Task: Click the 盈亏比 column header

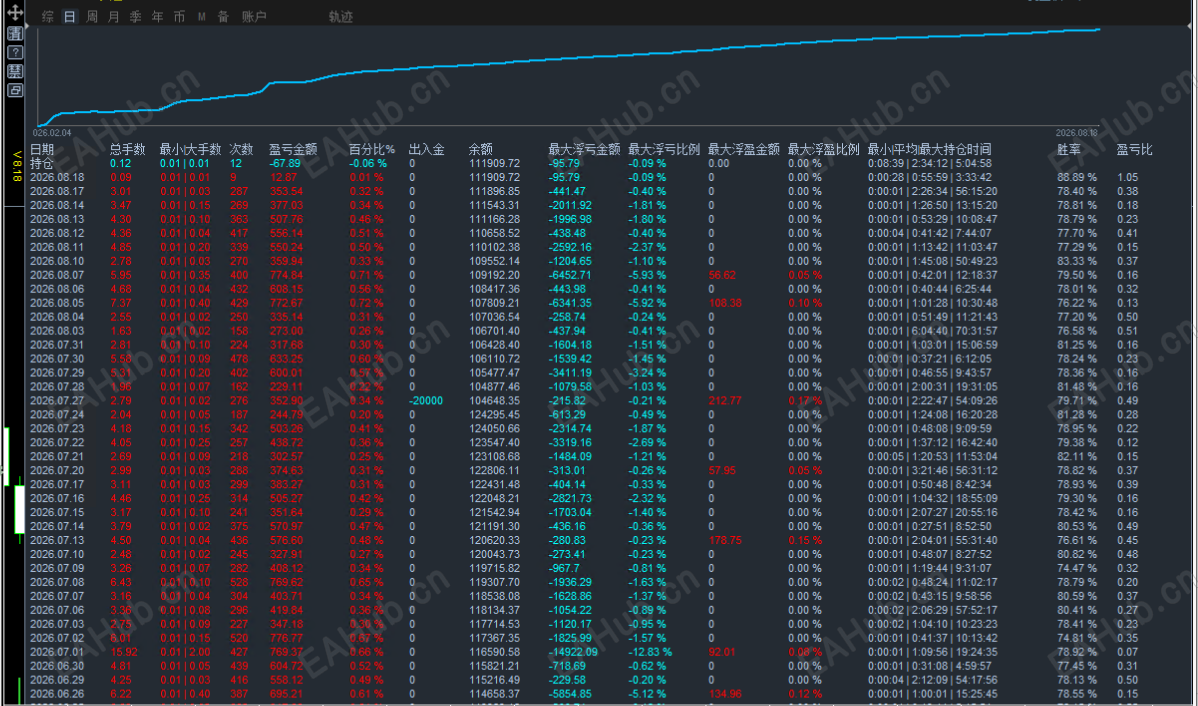Action: [x=1135, y=150]
